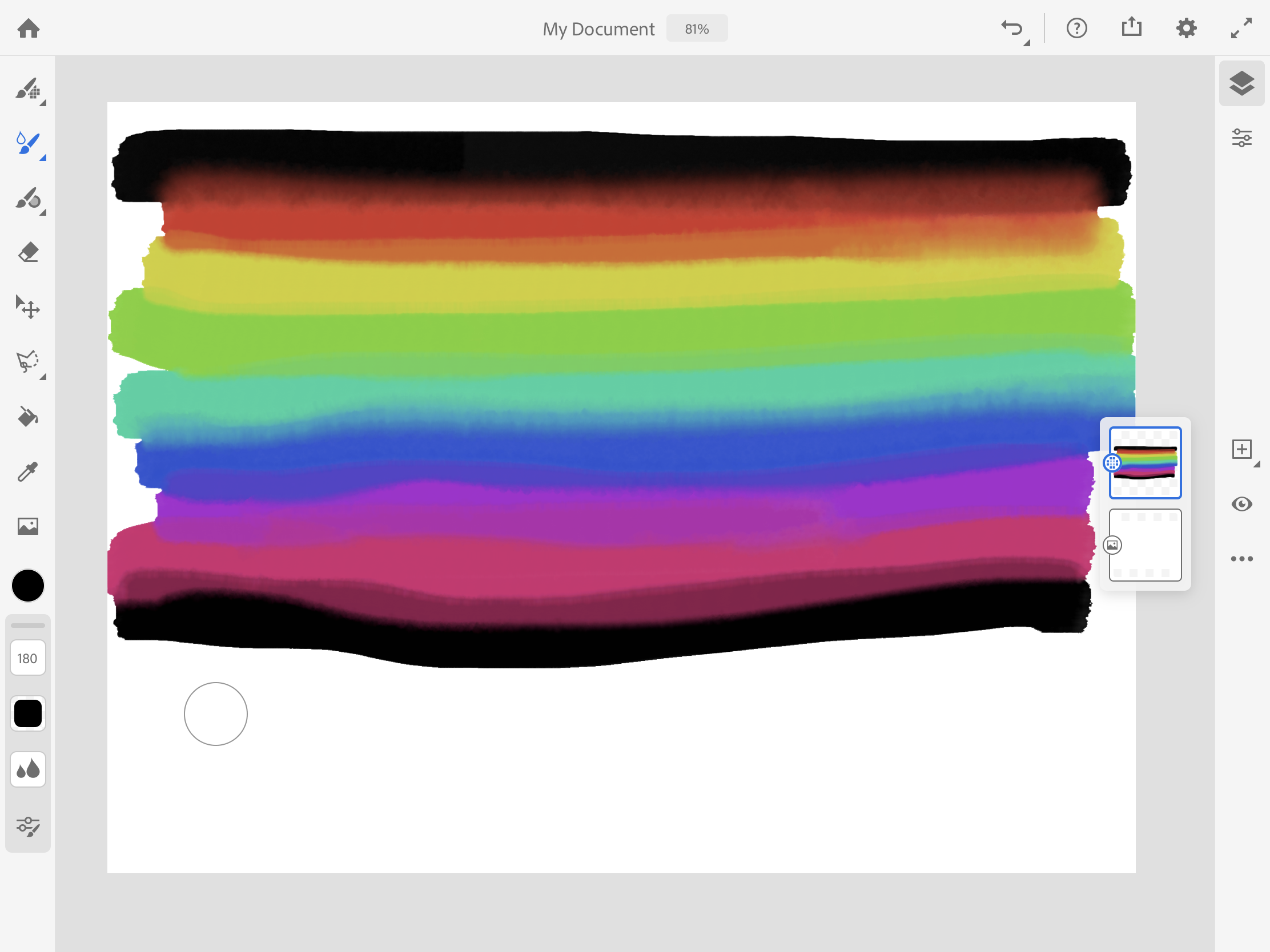Open the 81% zoom dropdown
Screen dimensions: 1270x952
click(697, 28)
